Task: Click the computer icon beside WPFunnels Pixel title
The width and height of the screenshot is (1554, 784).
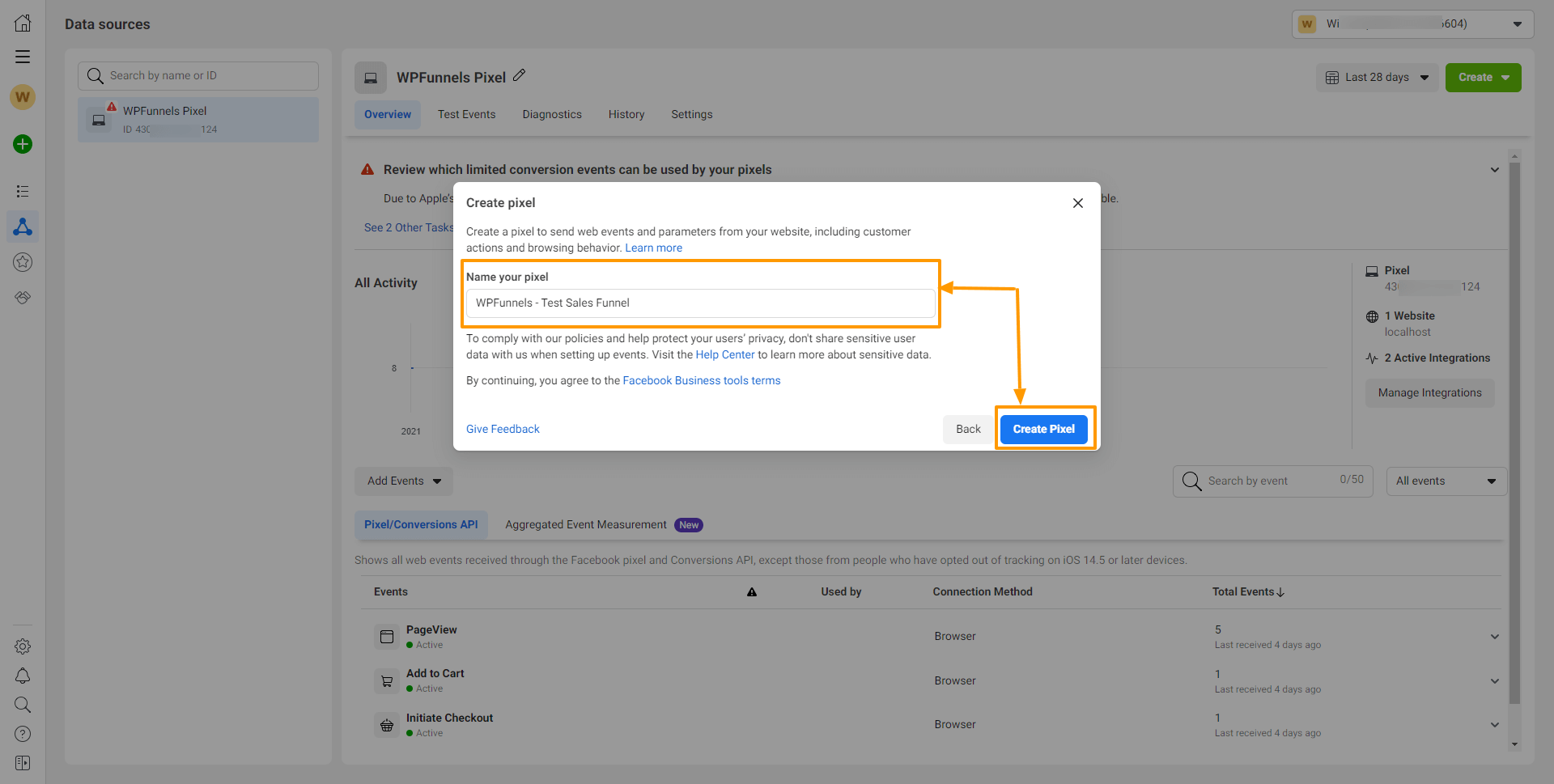Action: pyautogui.click(x=371, y=78)
